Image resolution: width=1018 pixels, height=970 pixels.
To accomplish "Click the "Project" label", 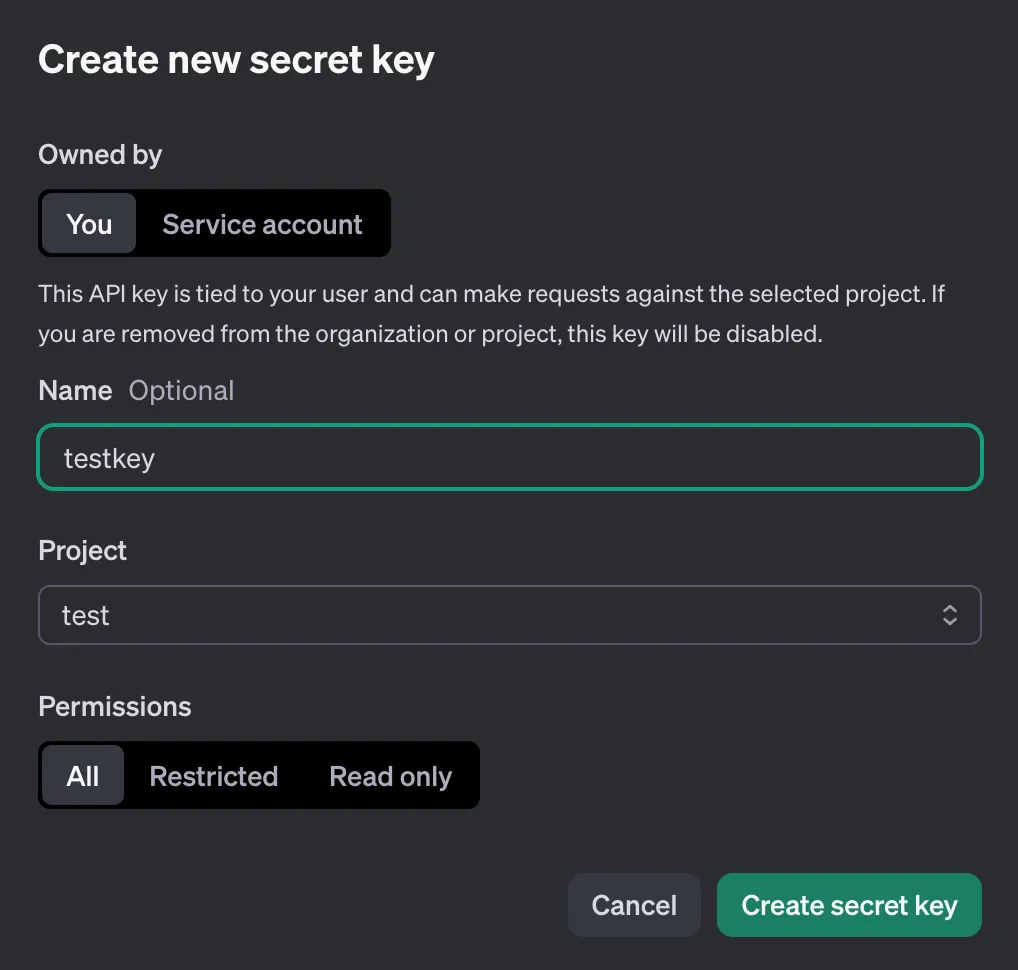I will (x=83, y=551).
